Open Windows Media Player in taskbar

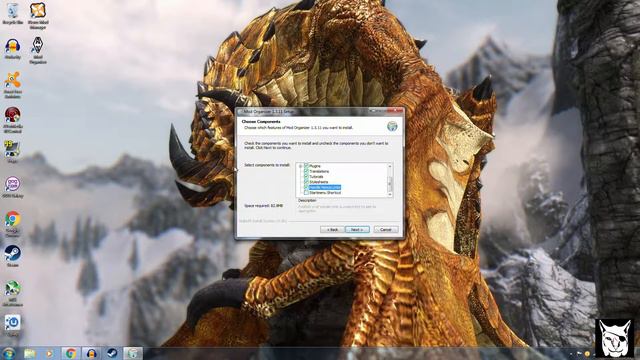49,353
